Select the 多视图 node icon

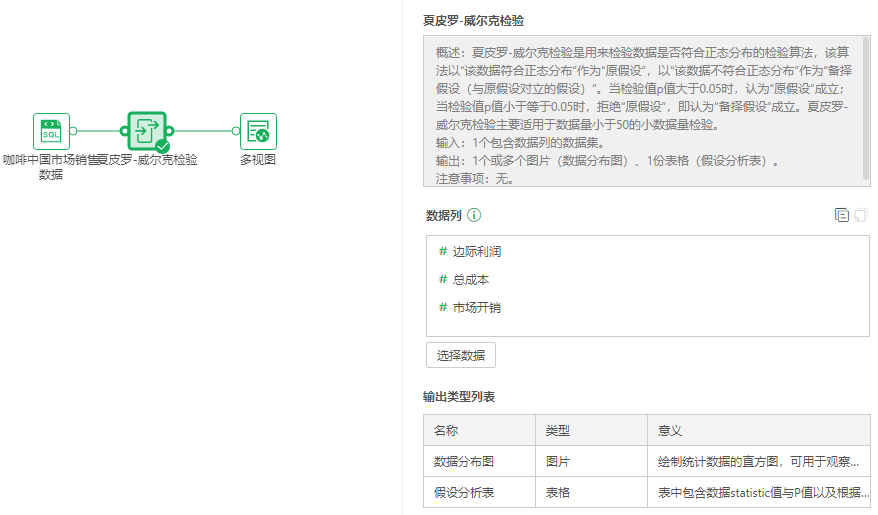pos(258,131)
